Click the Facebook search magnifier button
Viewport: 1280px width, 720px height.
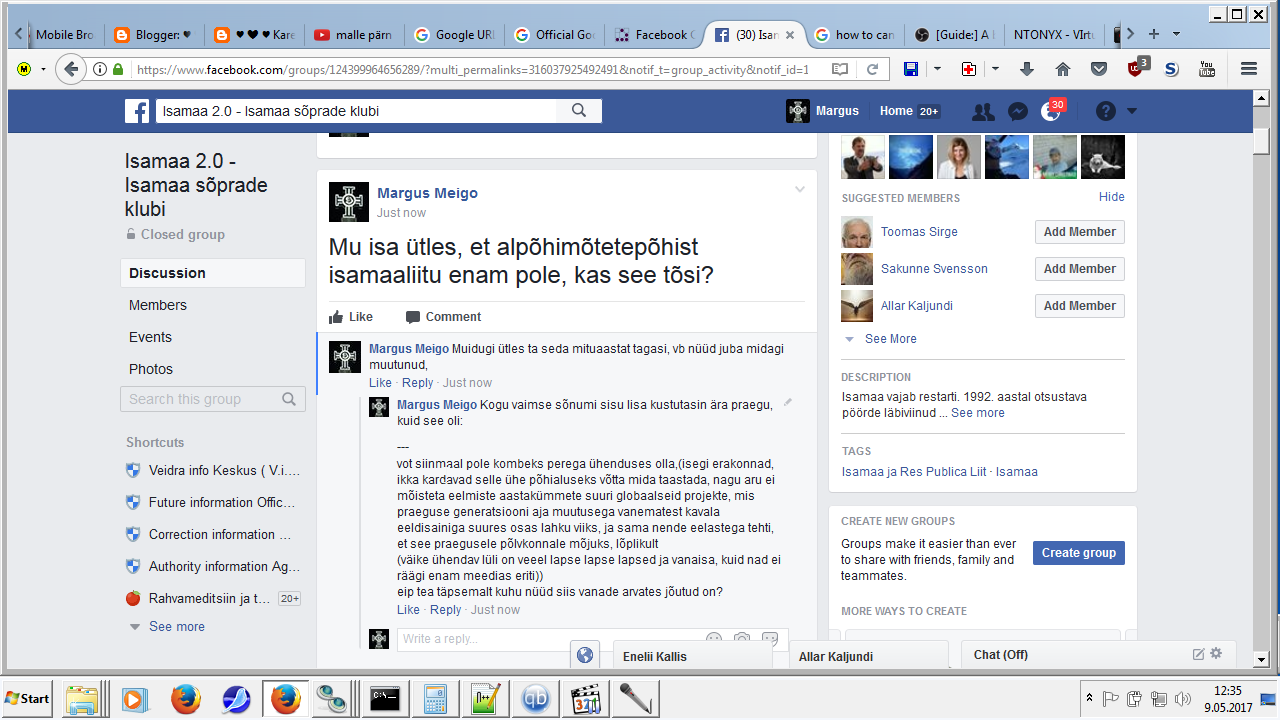579,111
